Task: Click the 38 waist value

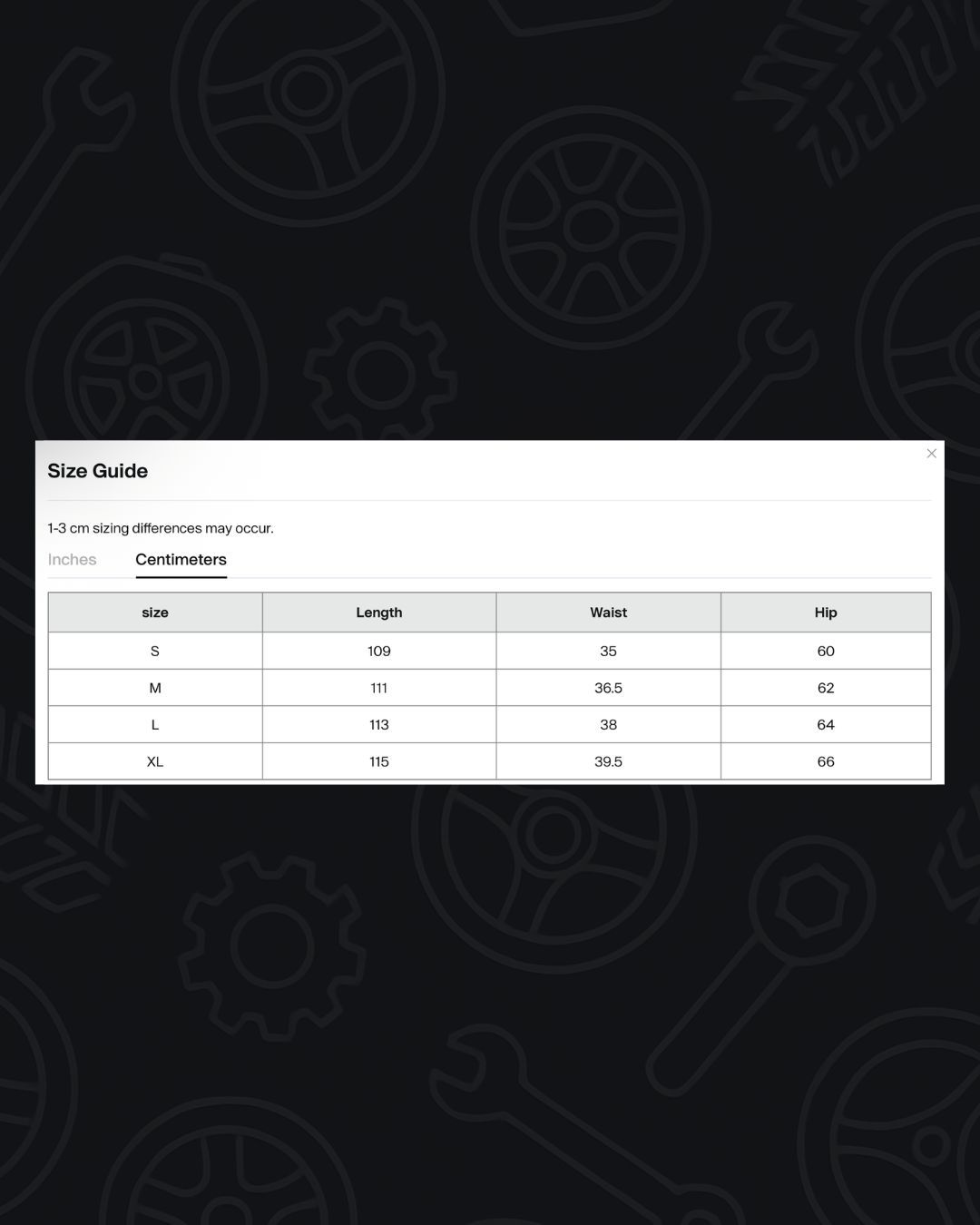Action: pos(608,725)
